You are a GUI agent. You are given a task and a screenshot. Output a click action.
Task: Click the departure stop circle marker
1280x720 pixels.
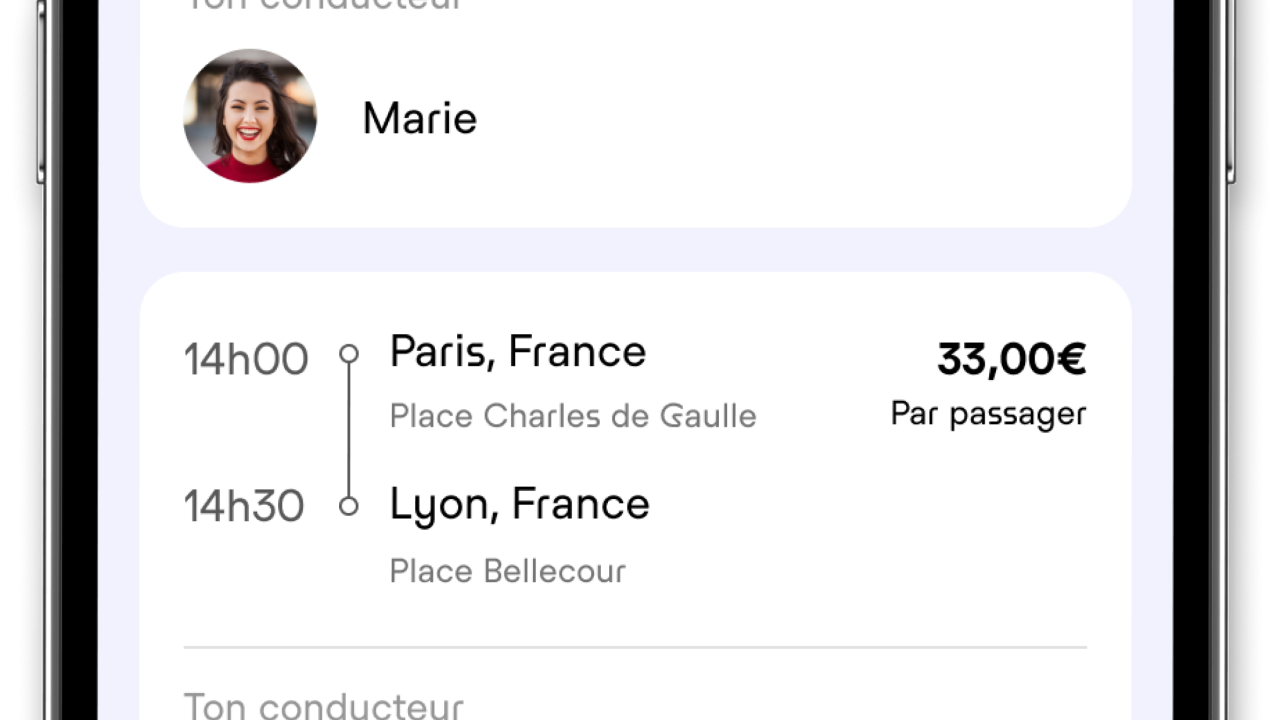click(x=349, y=353)
